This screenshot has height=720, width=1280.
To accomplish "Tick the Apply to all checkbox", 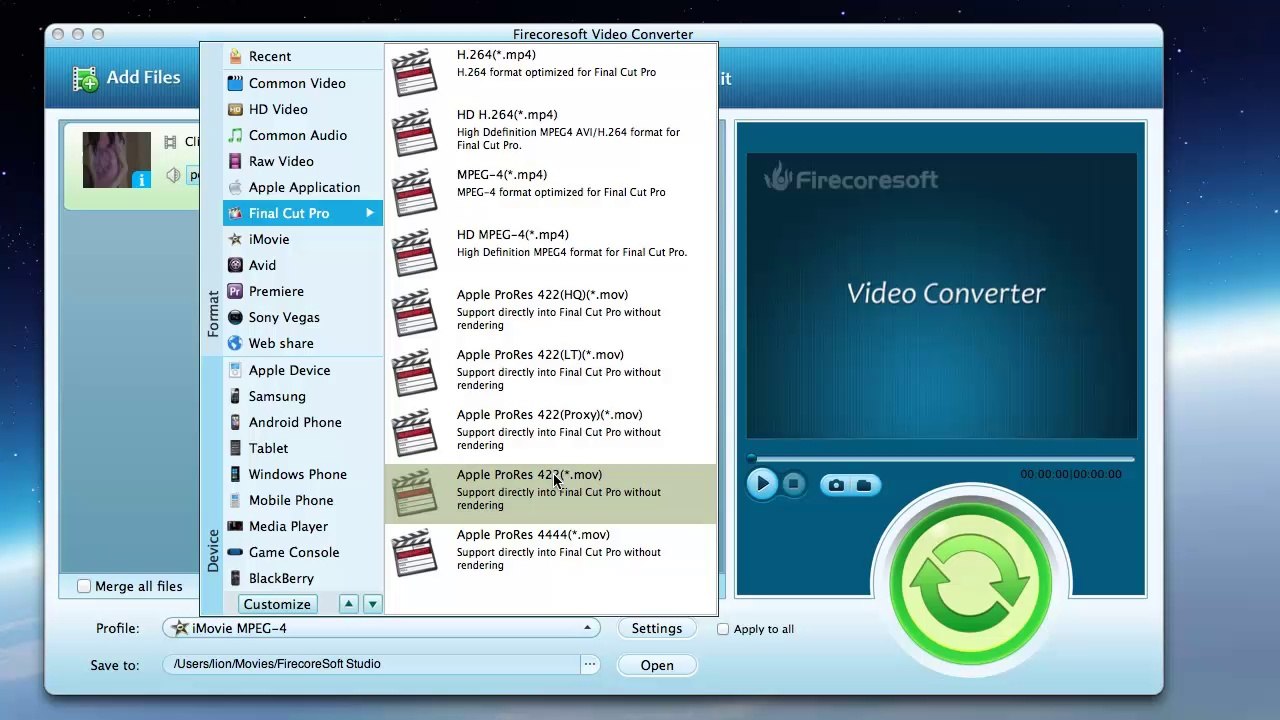I will tap(723, 629).
